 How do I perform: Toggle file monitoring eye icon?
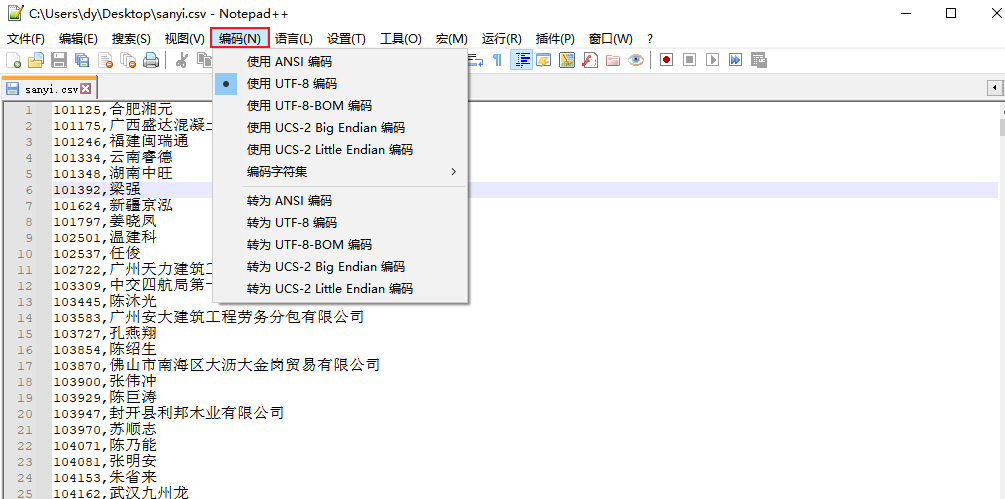636,60
